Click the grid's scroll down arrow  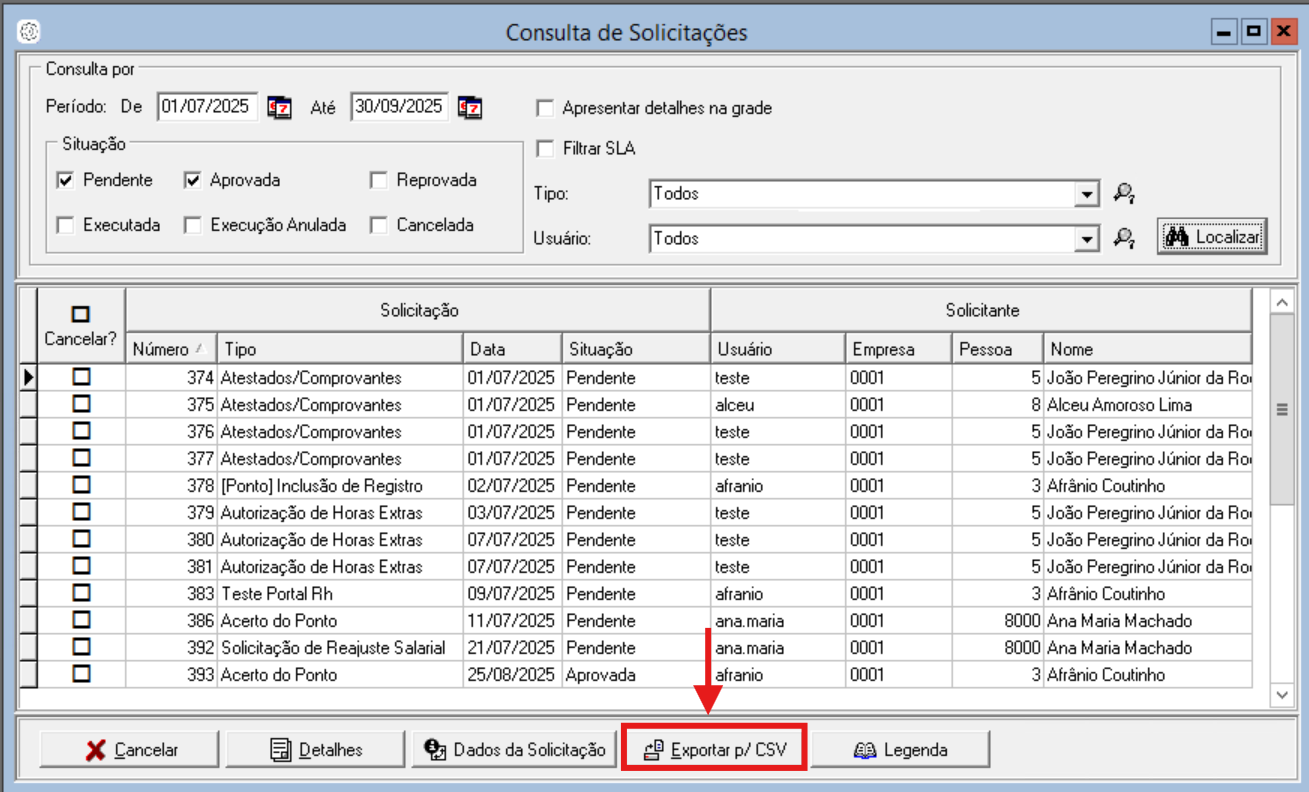click(x=1281, y=694)
